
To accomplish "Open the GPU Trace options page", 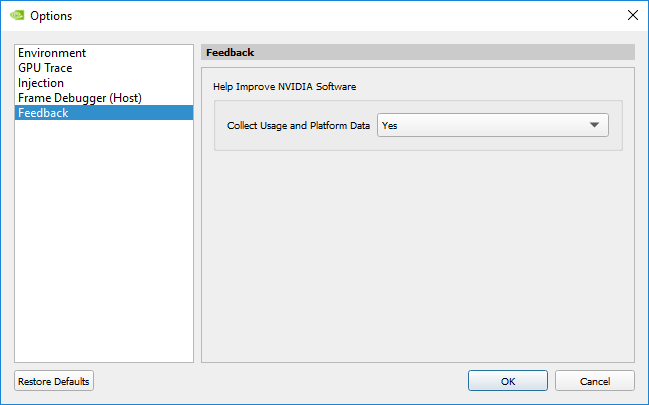I will (45, 68).
